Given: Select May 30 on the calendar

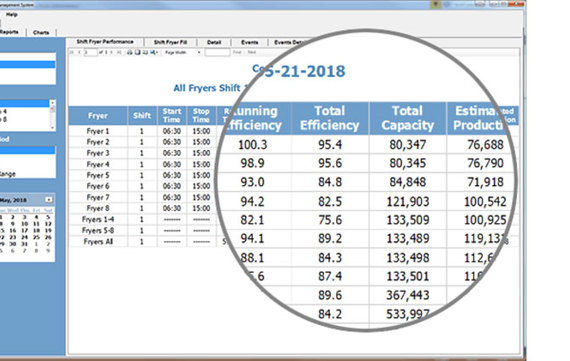Looking at the screenshot, I should point(13,244).
